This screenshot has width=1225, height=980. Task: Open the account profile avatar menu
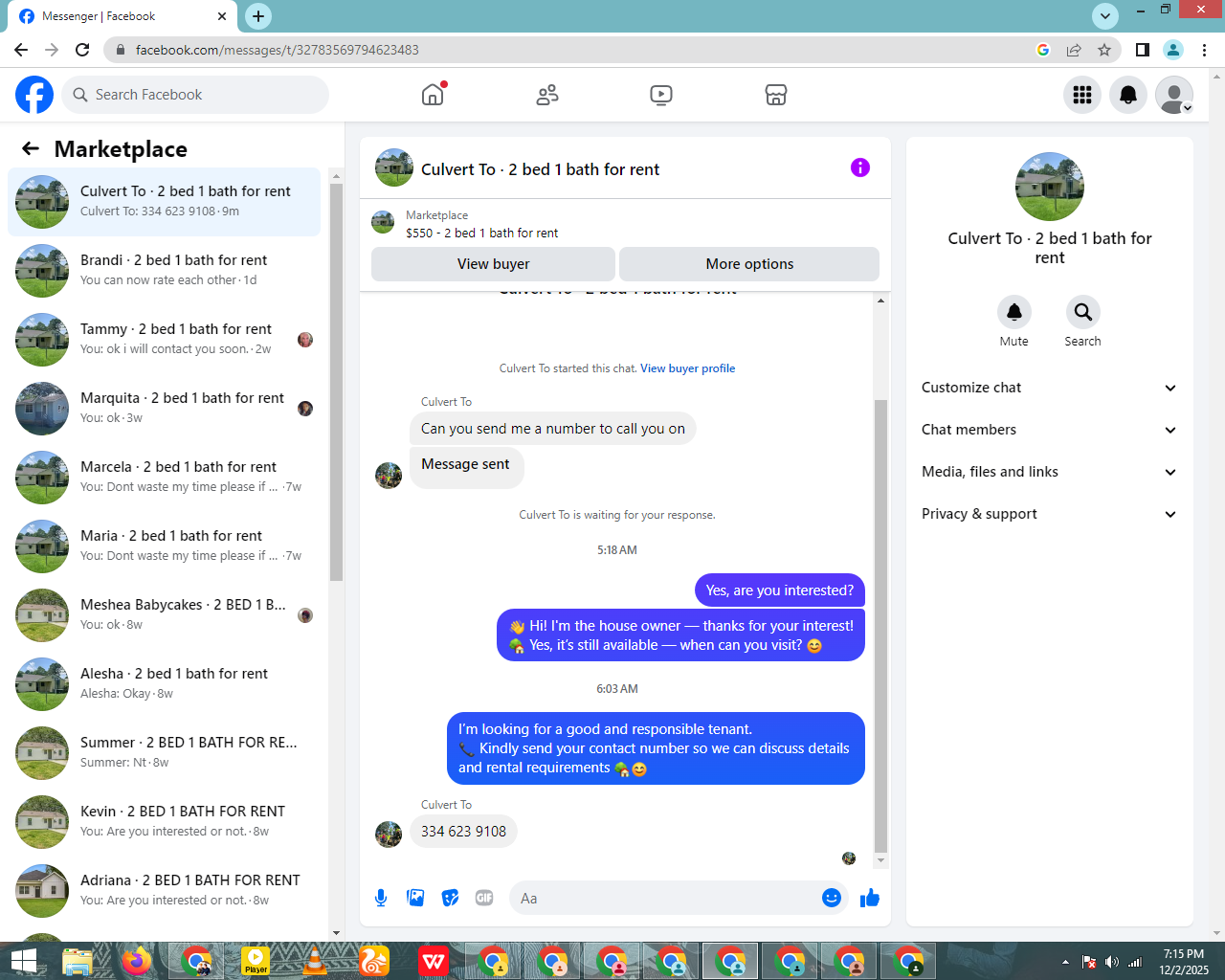pos(1174,95)
